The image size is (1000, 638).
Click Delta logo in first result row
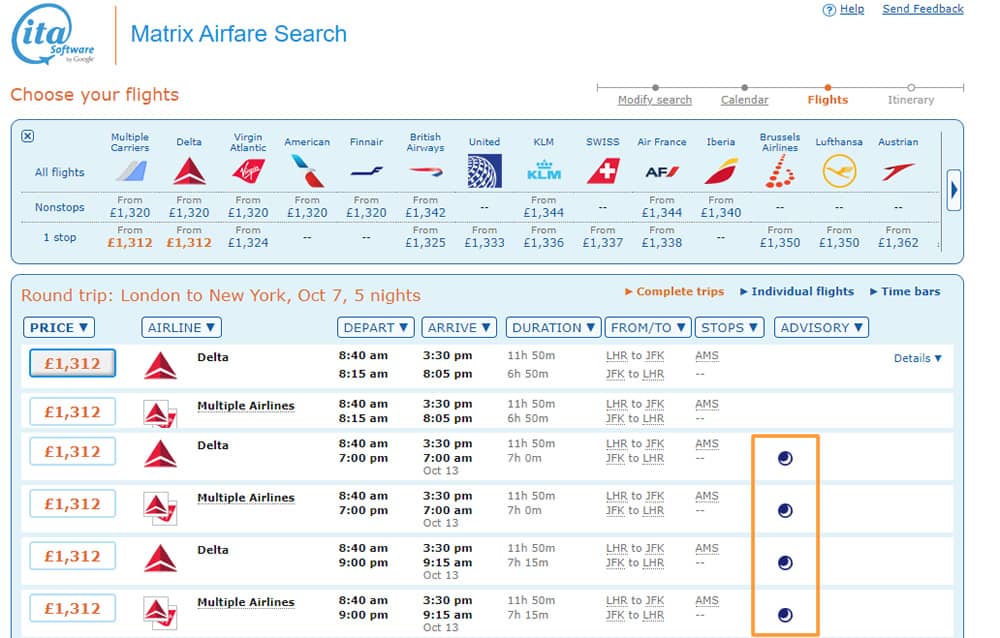(161, 366)
